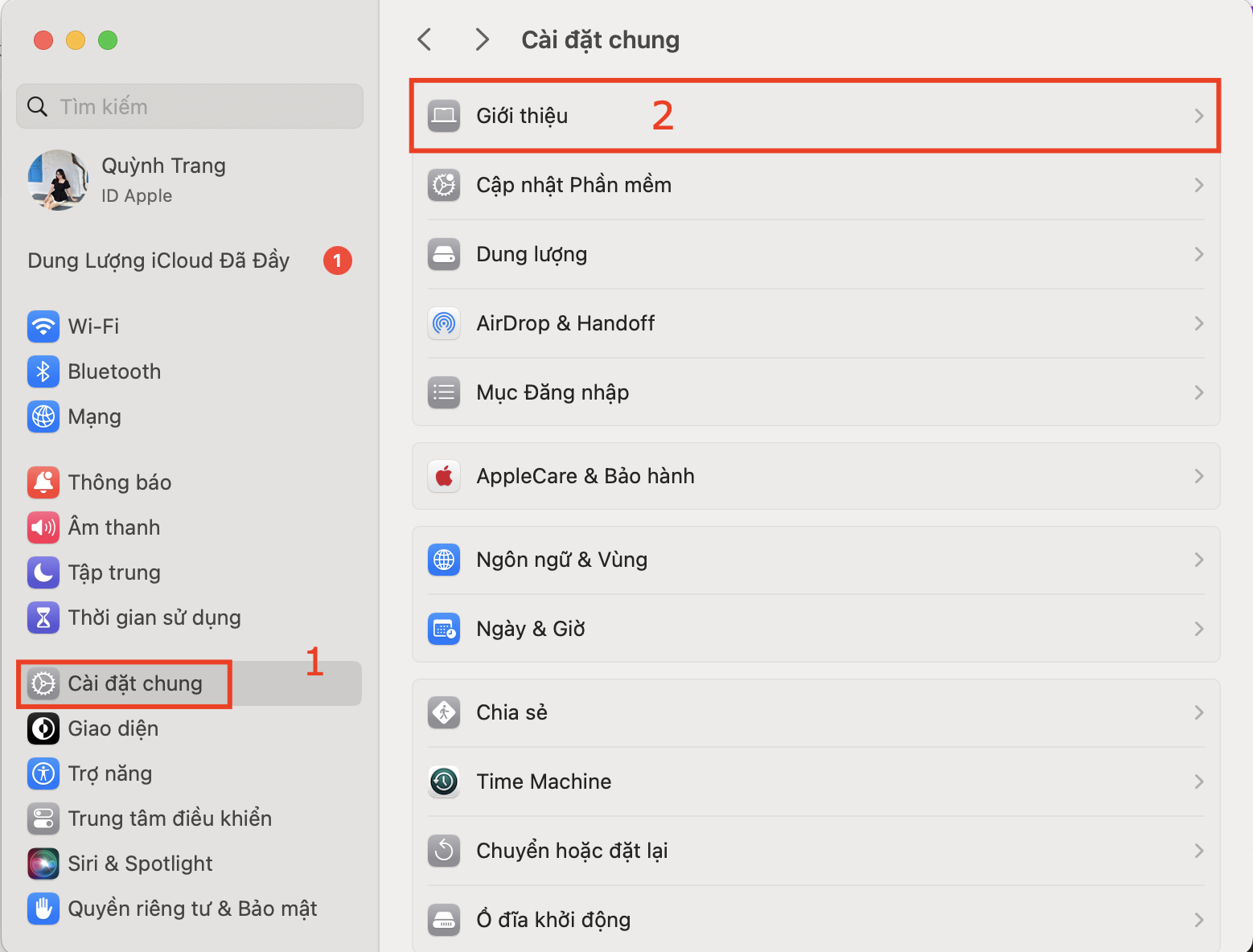The image size is (1253, 952).
Task: Click the Giới thiệu text label
Action: point(522,116)
